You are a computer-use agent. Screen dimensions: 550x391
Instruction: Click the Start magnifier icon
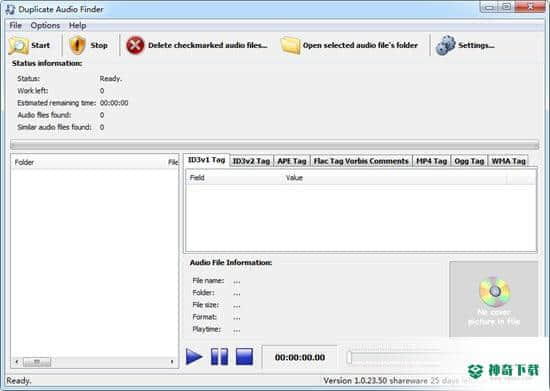(18, 46)
